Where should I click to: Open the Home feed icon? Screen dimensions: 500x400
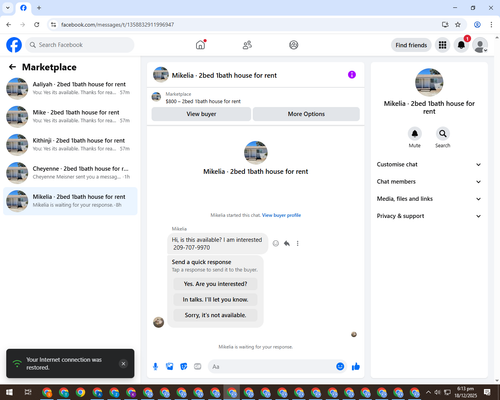click(200, 45)
